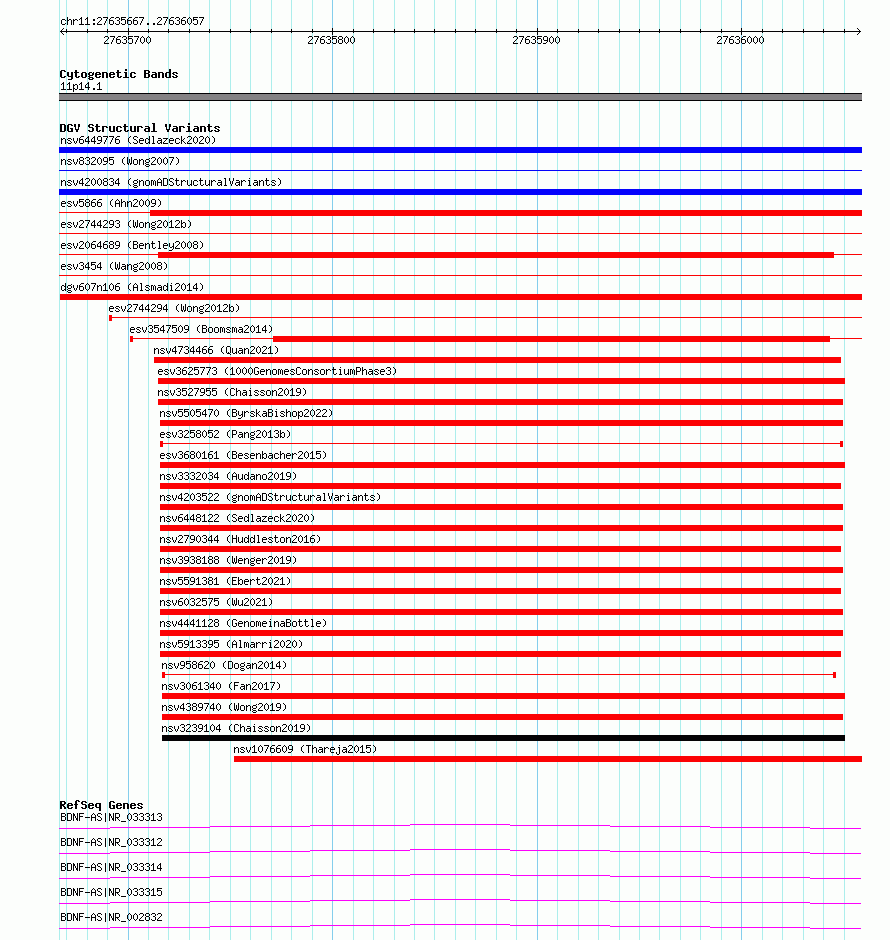Open esv3547509 (Boomsma2014) variant label
The height and width of the screenshot is (940, 890).
[x=201, y=329]
